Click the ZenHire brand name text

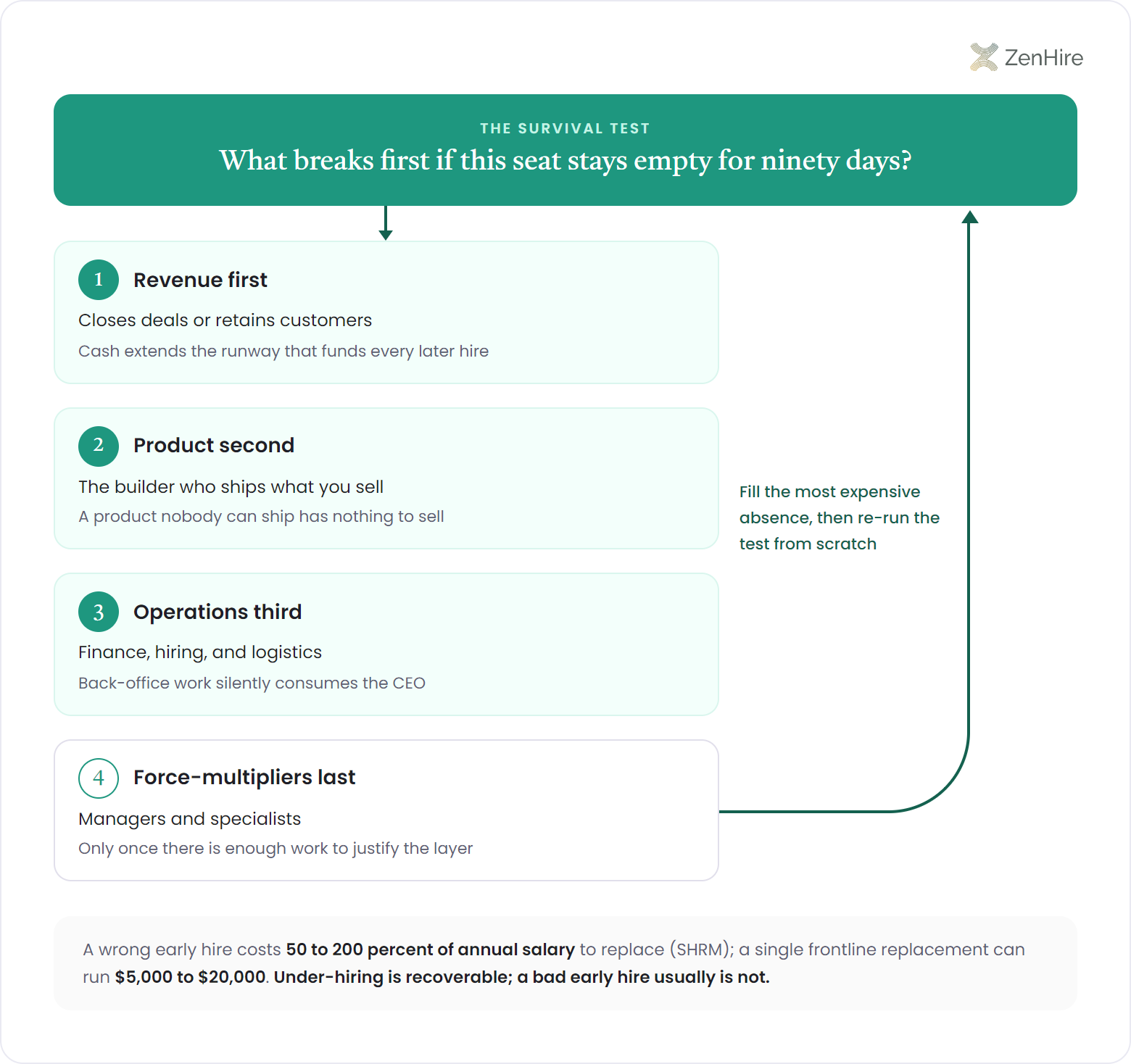pyautogui.click(x=1044, y=57)
